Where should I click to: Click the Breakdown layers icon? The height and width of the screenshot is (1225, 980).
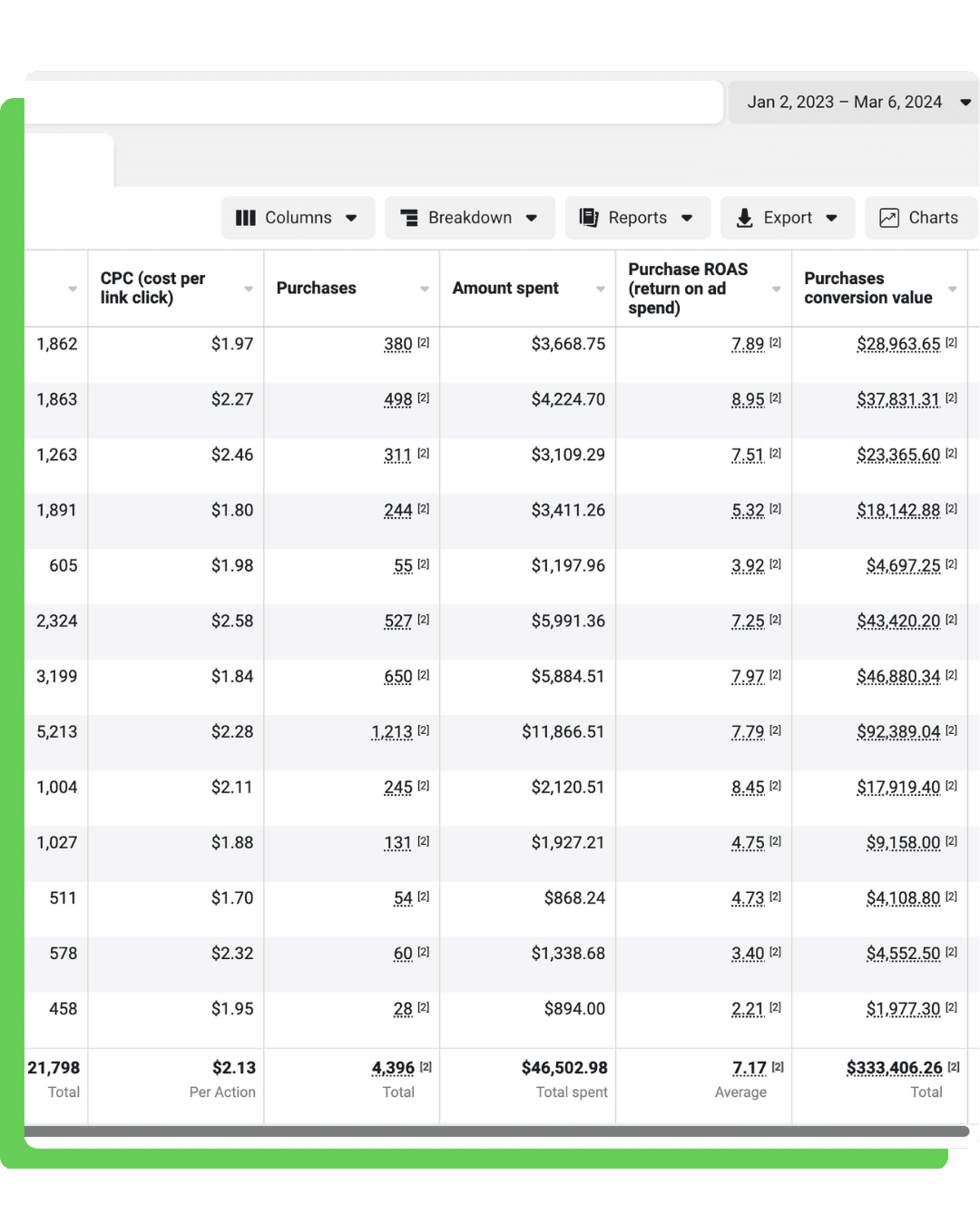409,218
